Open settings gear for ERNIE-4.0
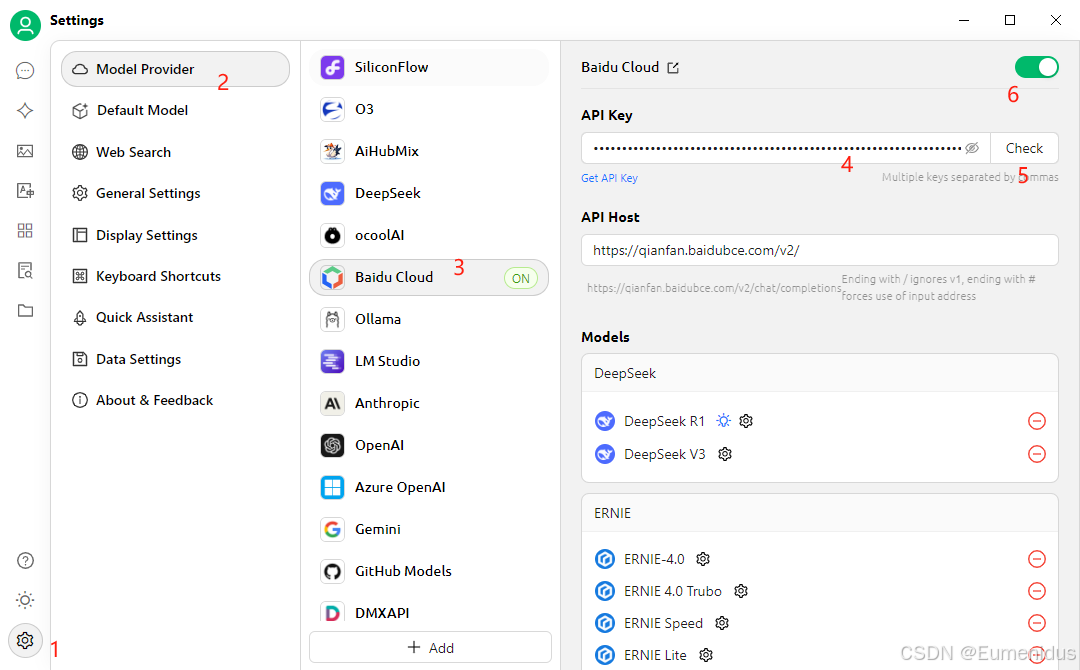The image size is (1080, 670). coord(703,559)
